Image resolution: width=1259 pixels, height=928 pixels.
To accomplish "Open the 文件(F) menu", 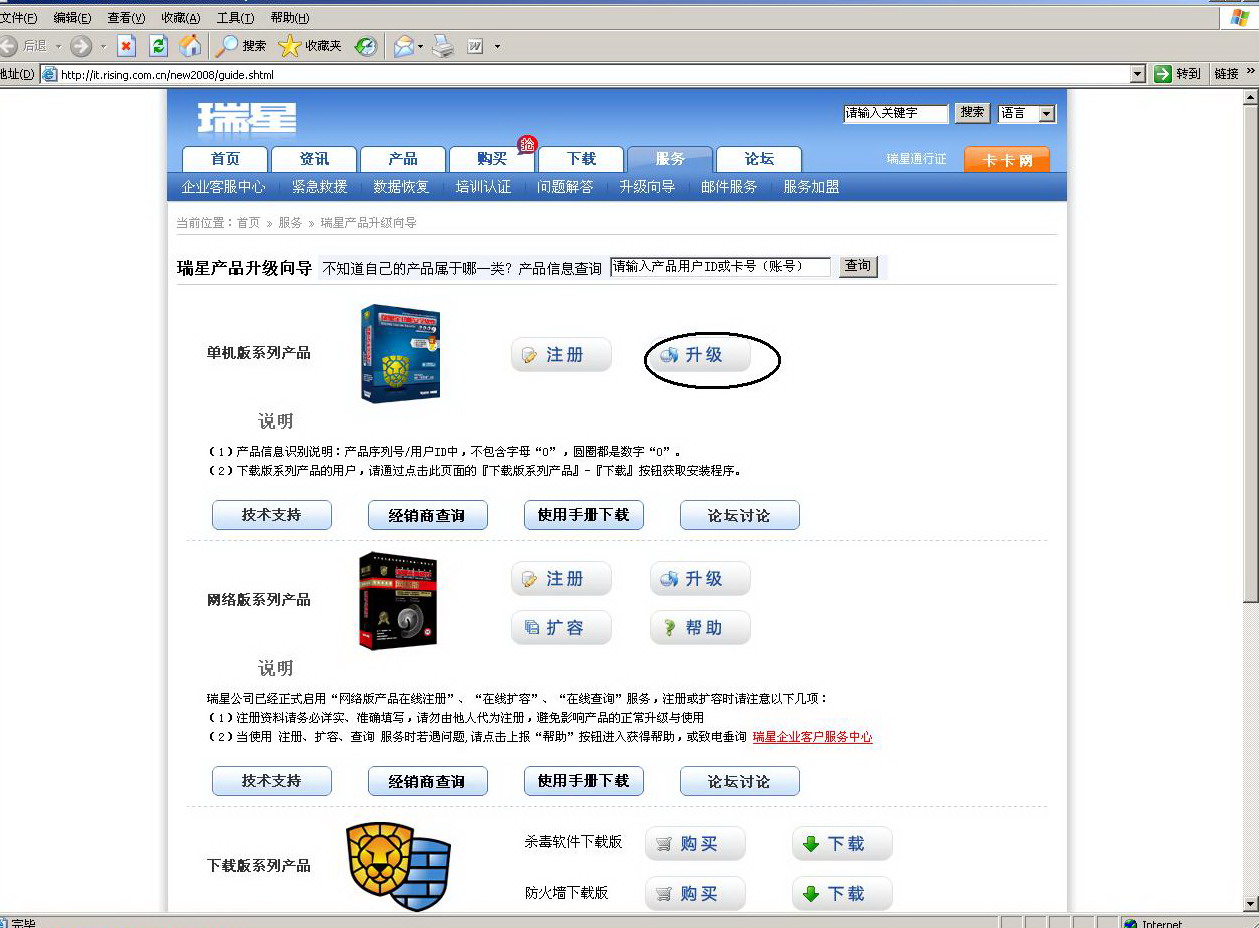I will pyautogui.click(x=19, y=18).
